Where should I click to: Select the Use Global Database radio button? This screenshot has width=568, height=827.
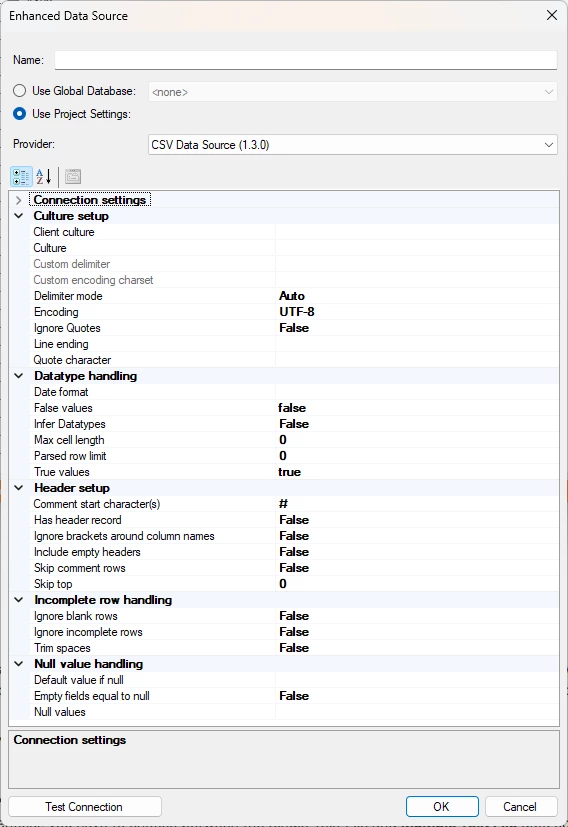(x=20, y=91)
